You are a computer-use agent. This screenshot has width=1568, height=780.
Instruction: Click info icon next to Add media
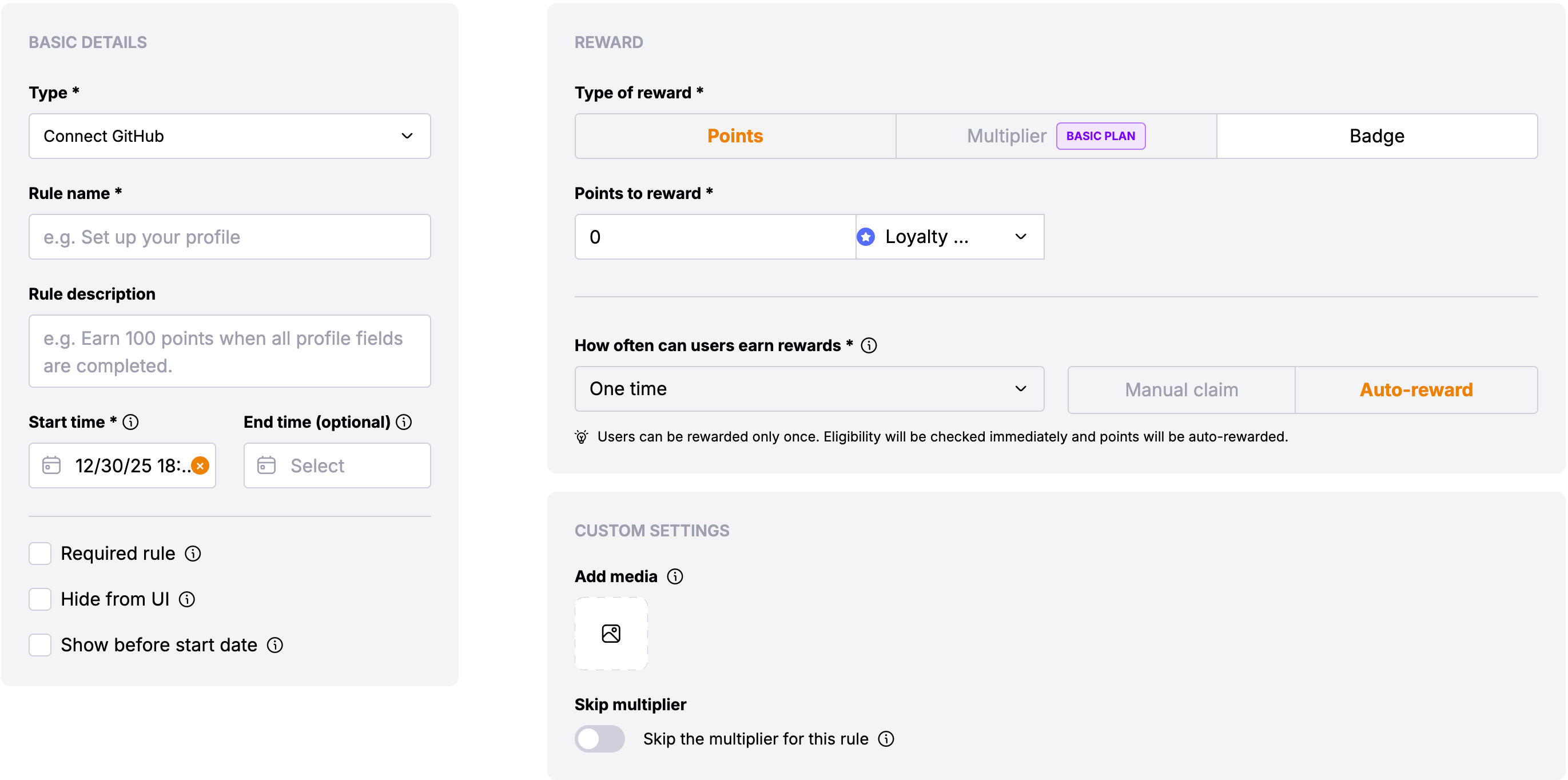(x=674, y=576)
